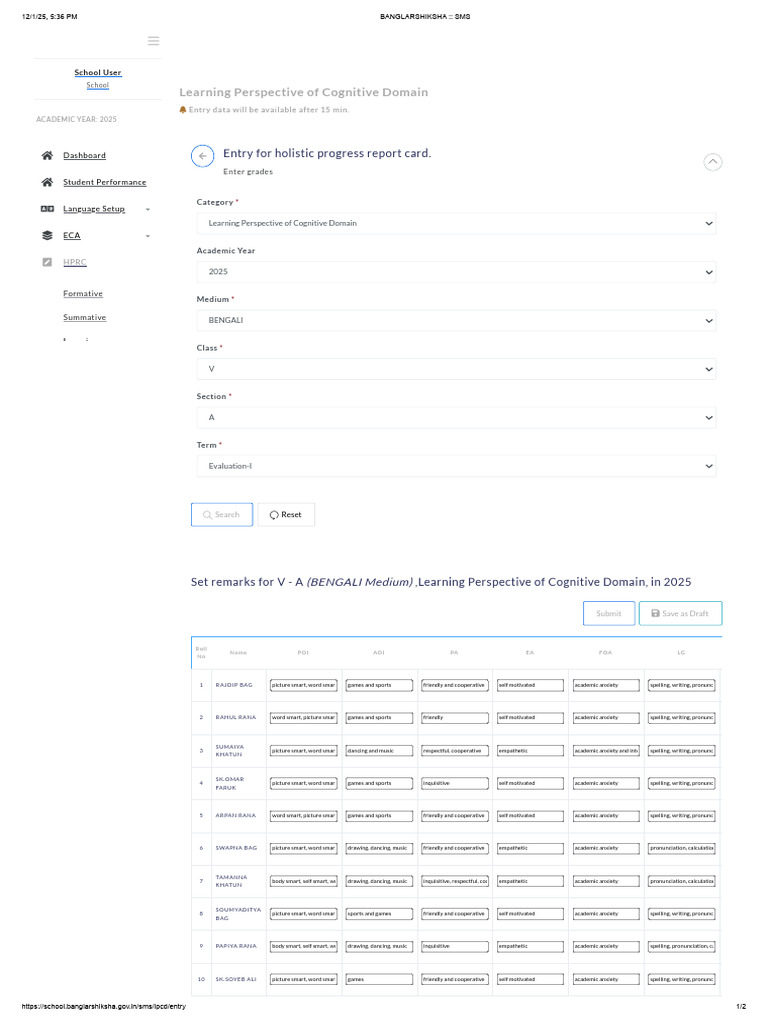Click the student name ARPAN RANA
The image size is (768, 1024).
pos(236,816)
